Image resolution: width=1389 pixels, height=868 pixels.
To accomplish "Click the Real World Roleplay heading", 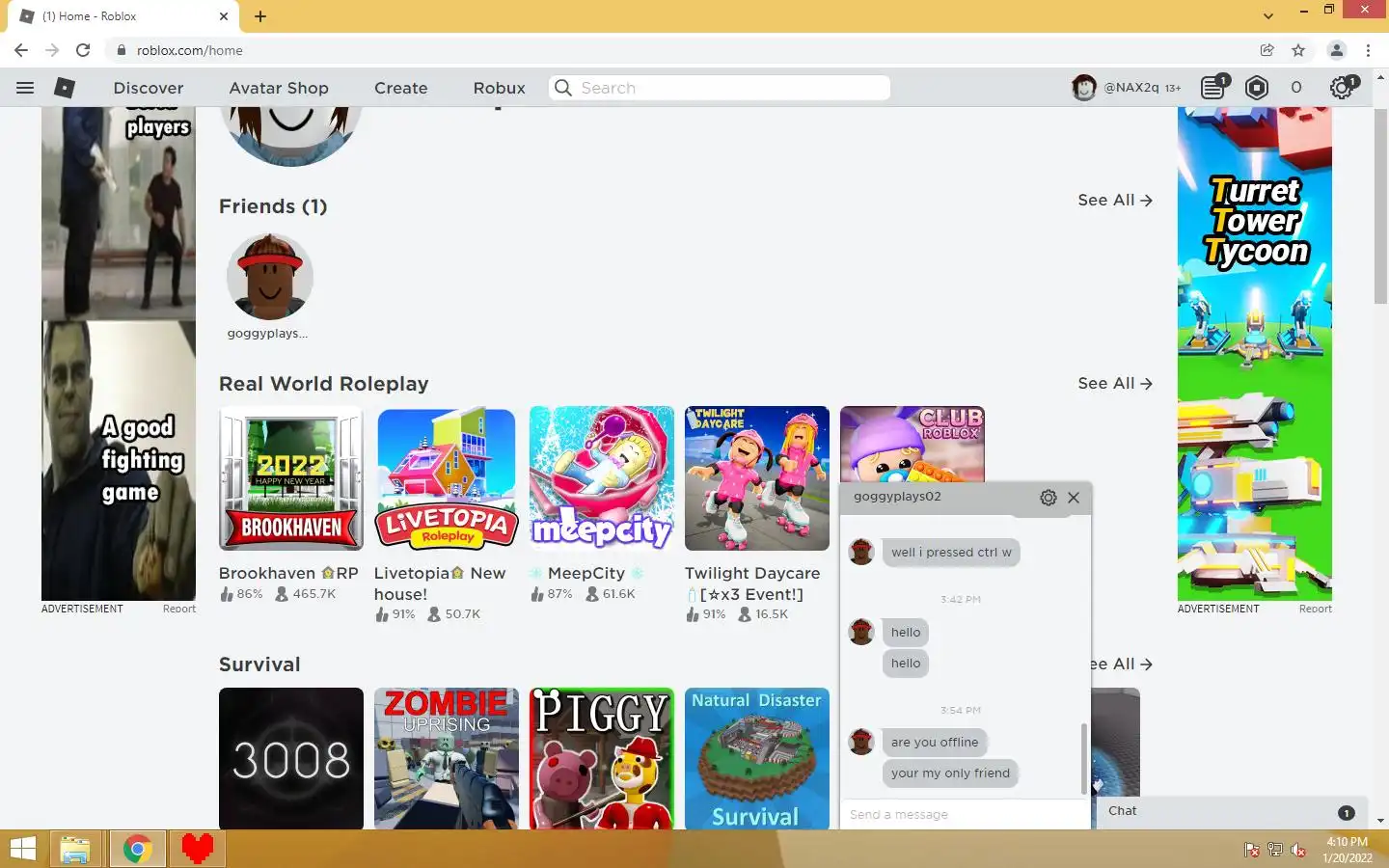I will pyautogui.click(x=324, y=384).
